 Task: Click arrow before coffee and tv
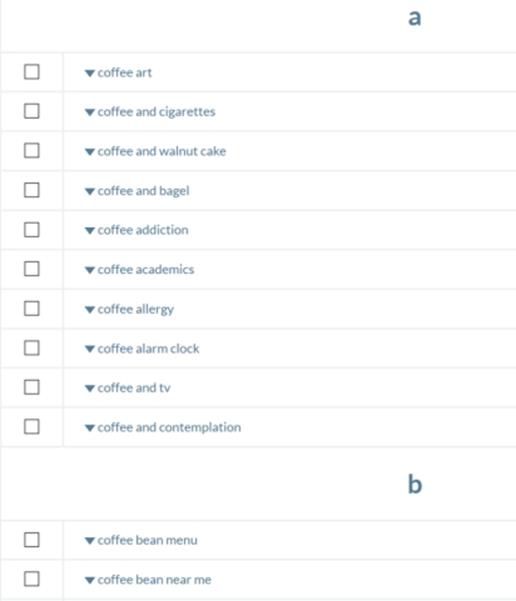pyautogui.click(x=90, y=388)
